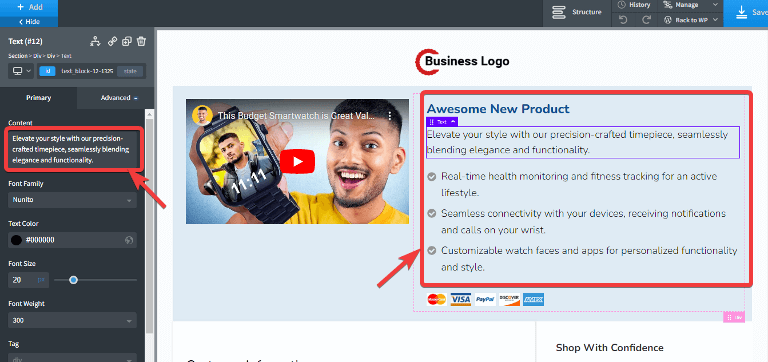The width and height of the screenshot is (768, 362).
Task: Click the wrap/parent hierarchy icon for Text #12
Action: [x=95, y=41]
